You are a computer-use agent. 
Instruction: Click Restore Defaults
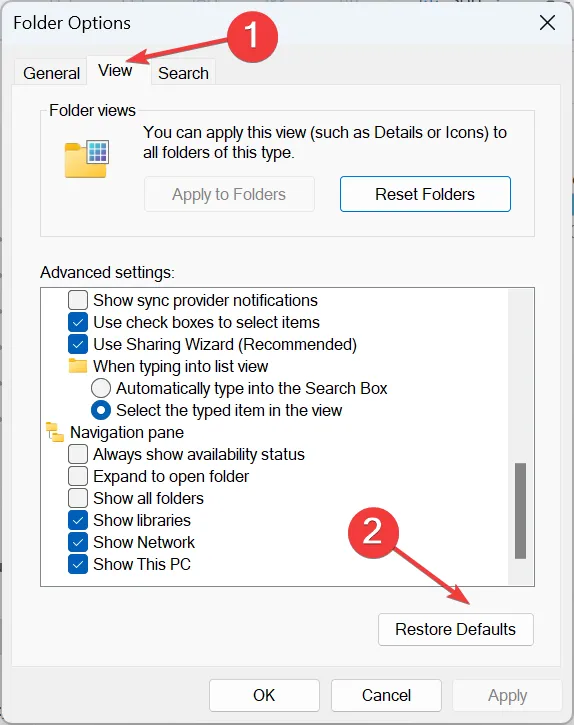456,629
